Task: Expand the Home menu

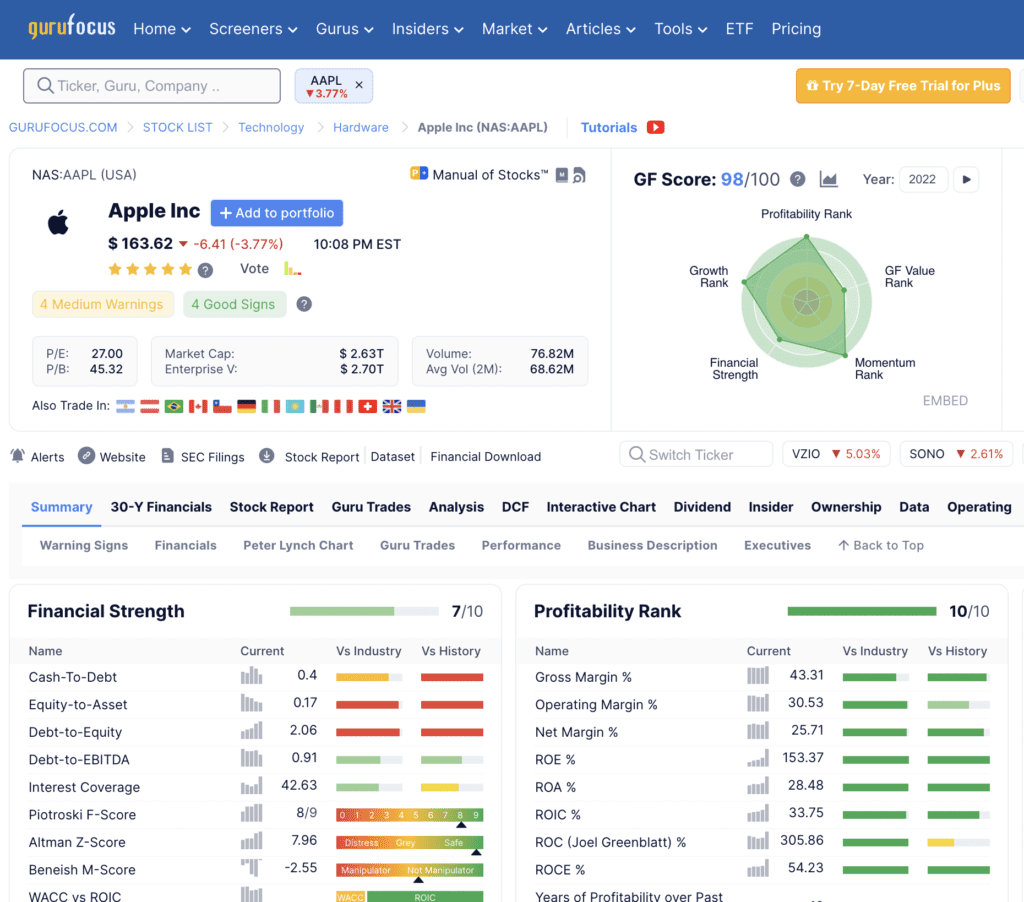Action: pos(162,29)
